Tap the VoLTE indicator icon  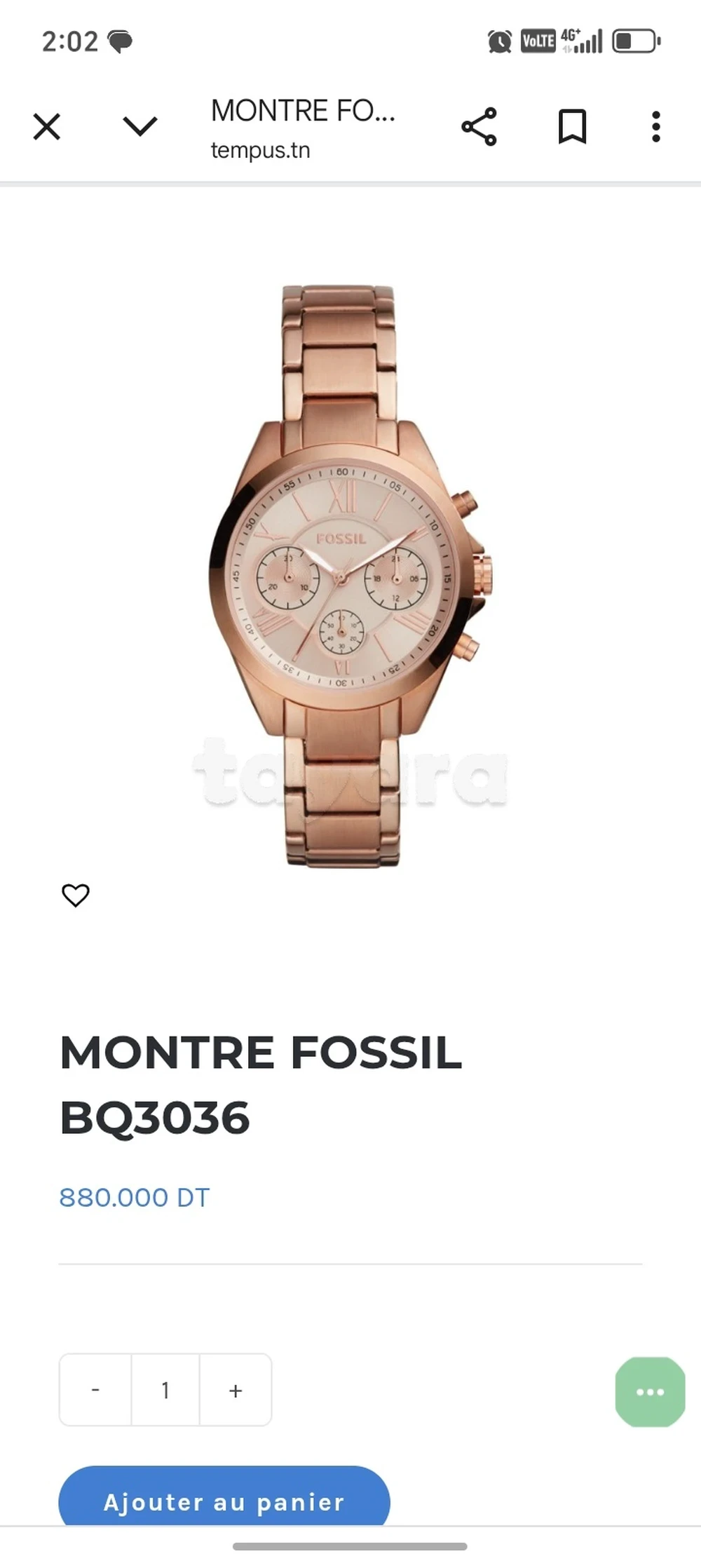pos(538,41)
